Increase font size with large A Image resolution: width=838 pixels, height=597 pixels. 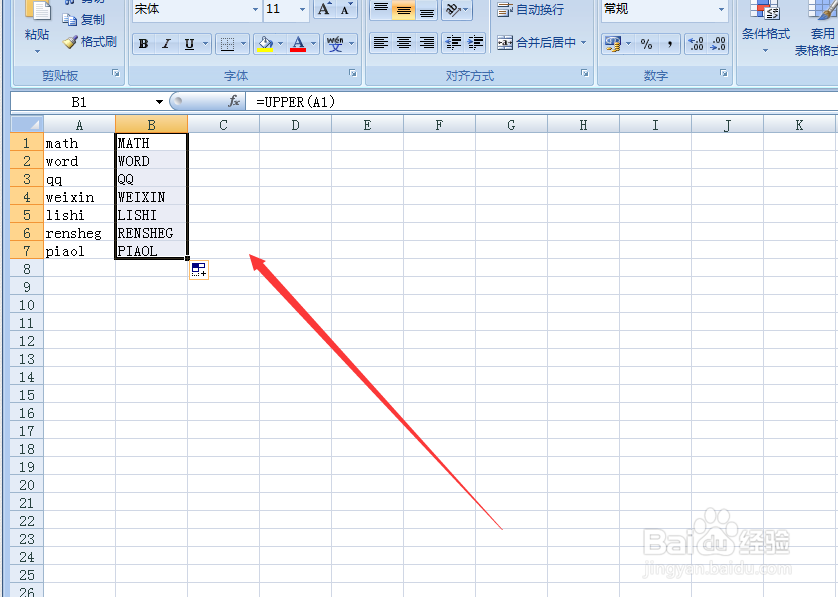coord(324,9)
